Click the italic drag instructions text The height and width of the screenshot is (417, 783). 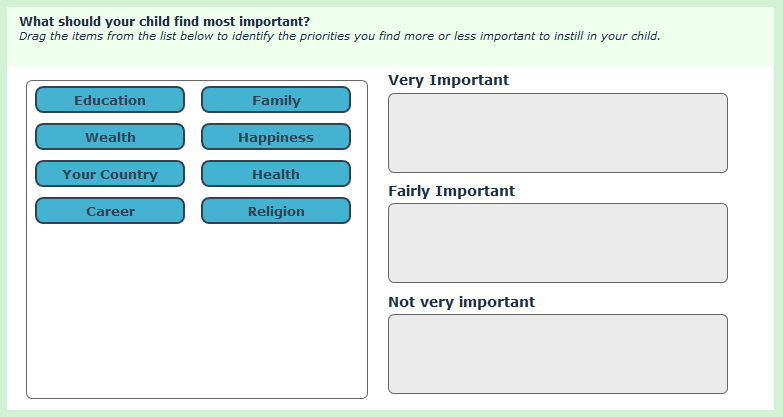340,36
